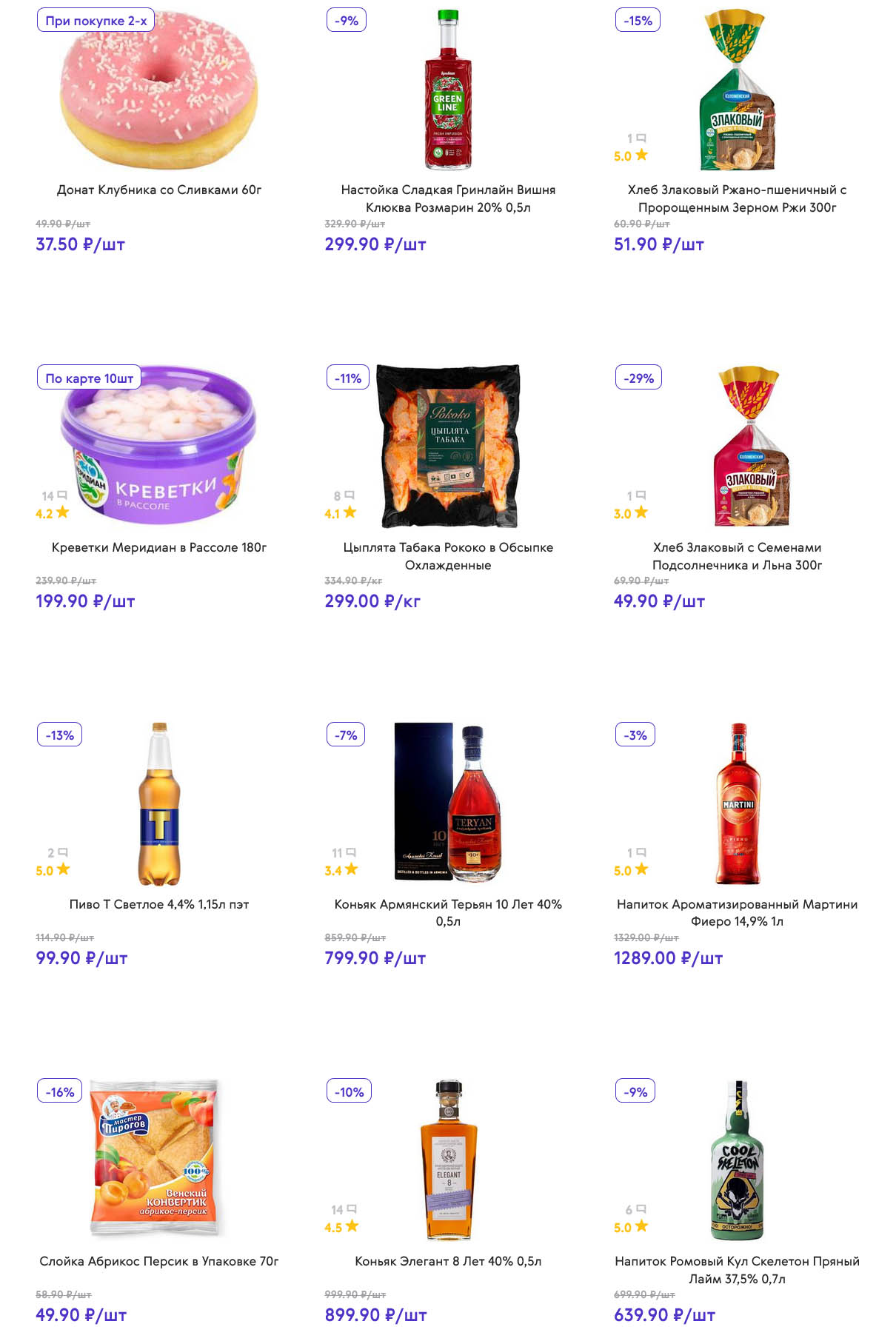This screenshot has height=1344, width=896.
Task: Click the 'По карте 10шт' promo badge
Action: click(x=90, y=378)
